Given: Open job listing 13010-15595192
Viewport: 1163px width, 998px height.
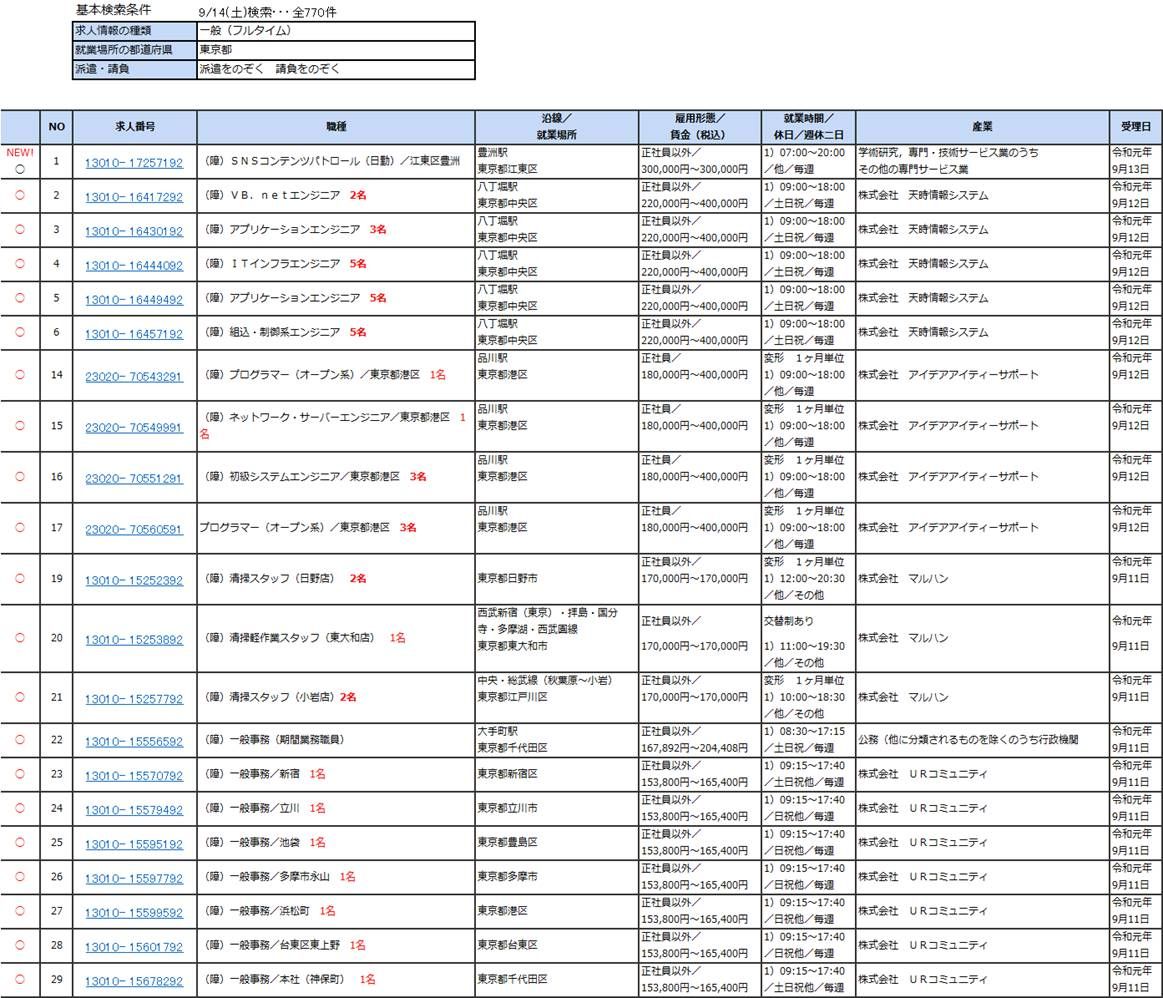Looking at the screenshot, I should coord(134,844).
